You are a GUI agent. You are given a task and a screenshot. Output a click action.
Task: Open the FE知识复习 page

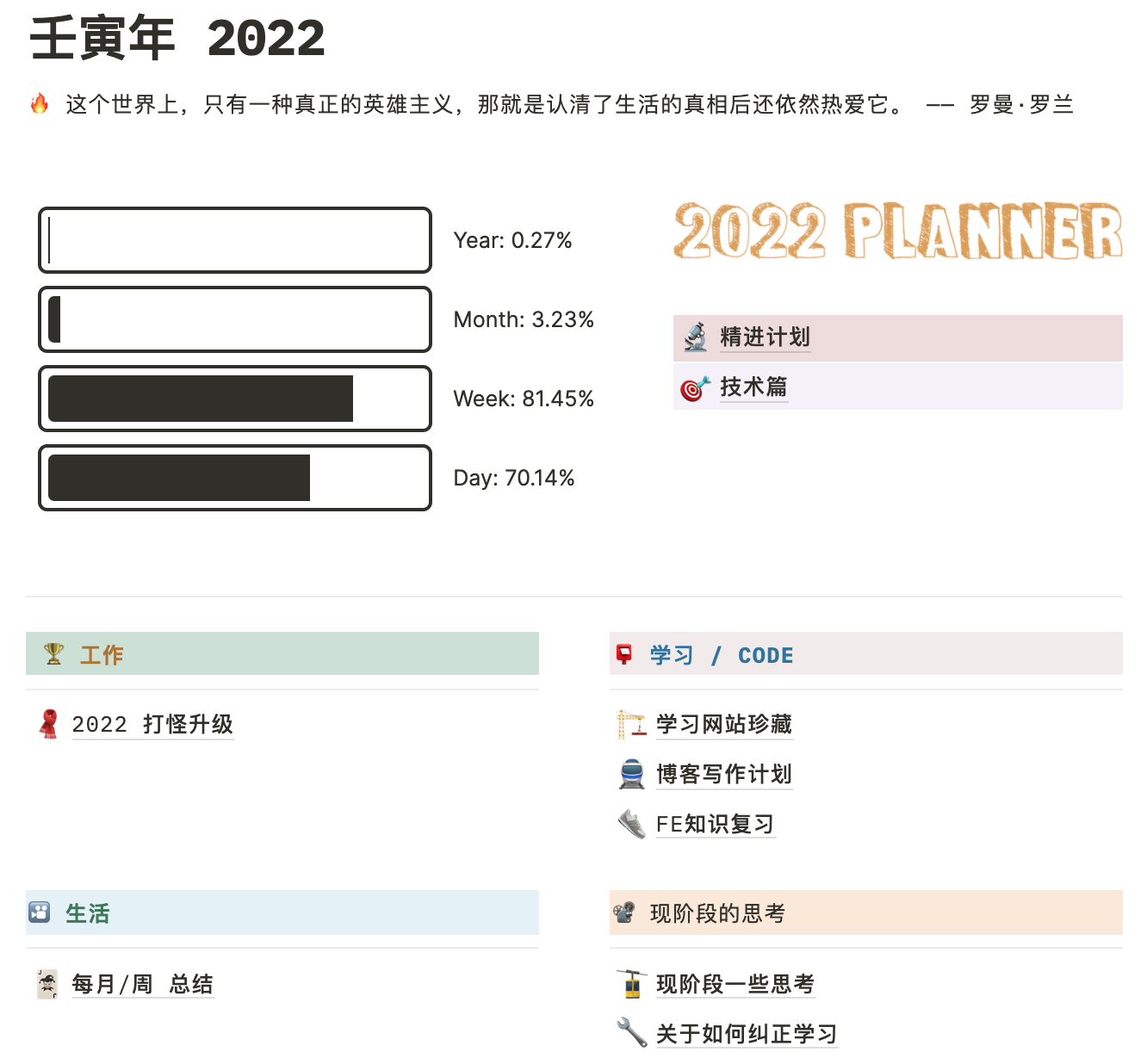tap(716, 824)
